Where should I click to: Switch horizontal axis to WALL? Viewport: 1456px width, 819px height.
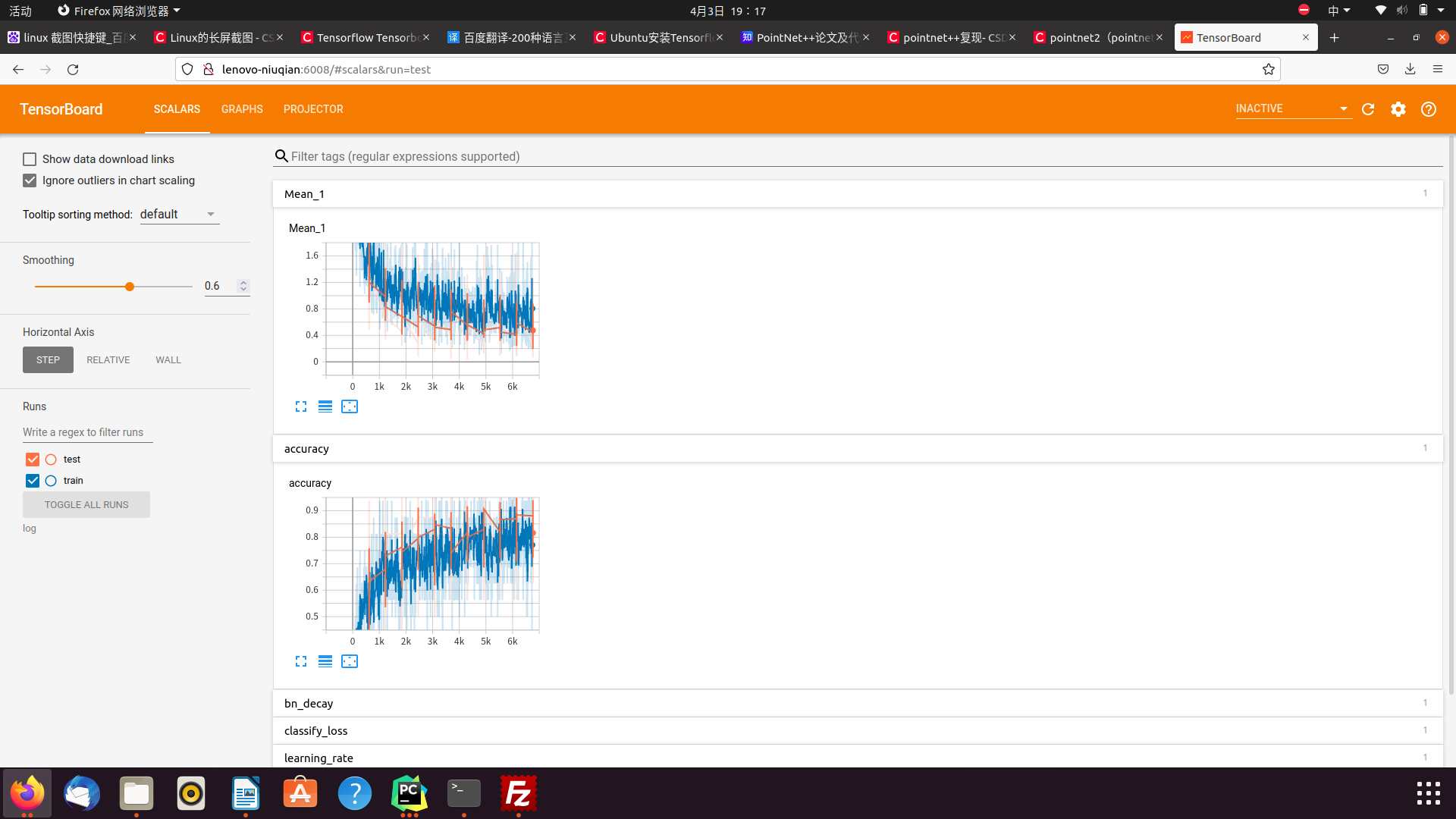point(168,360)
